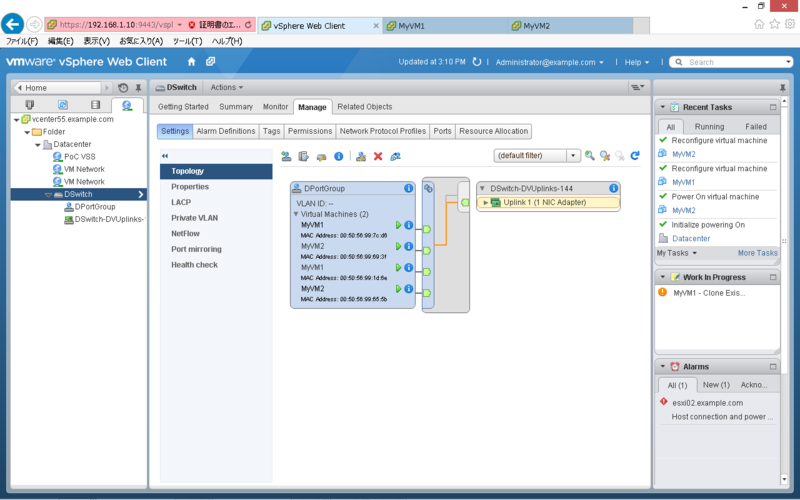Click the pin icon on right panel
Image resolution: width=800 pixels, height=500 pixels.
(782, 88)
